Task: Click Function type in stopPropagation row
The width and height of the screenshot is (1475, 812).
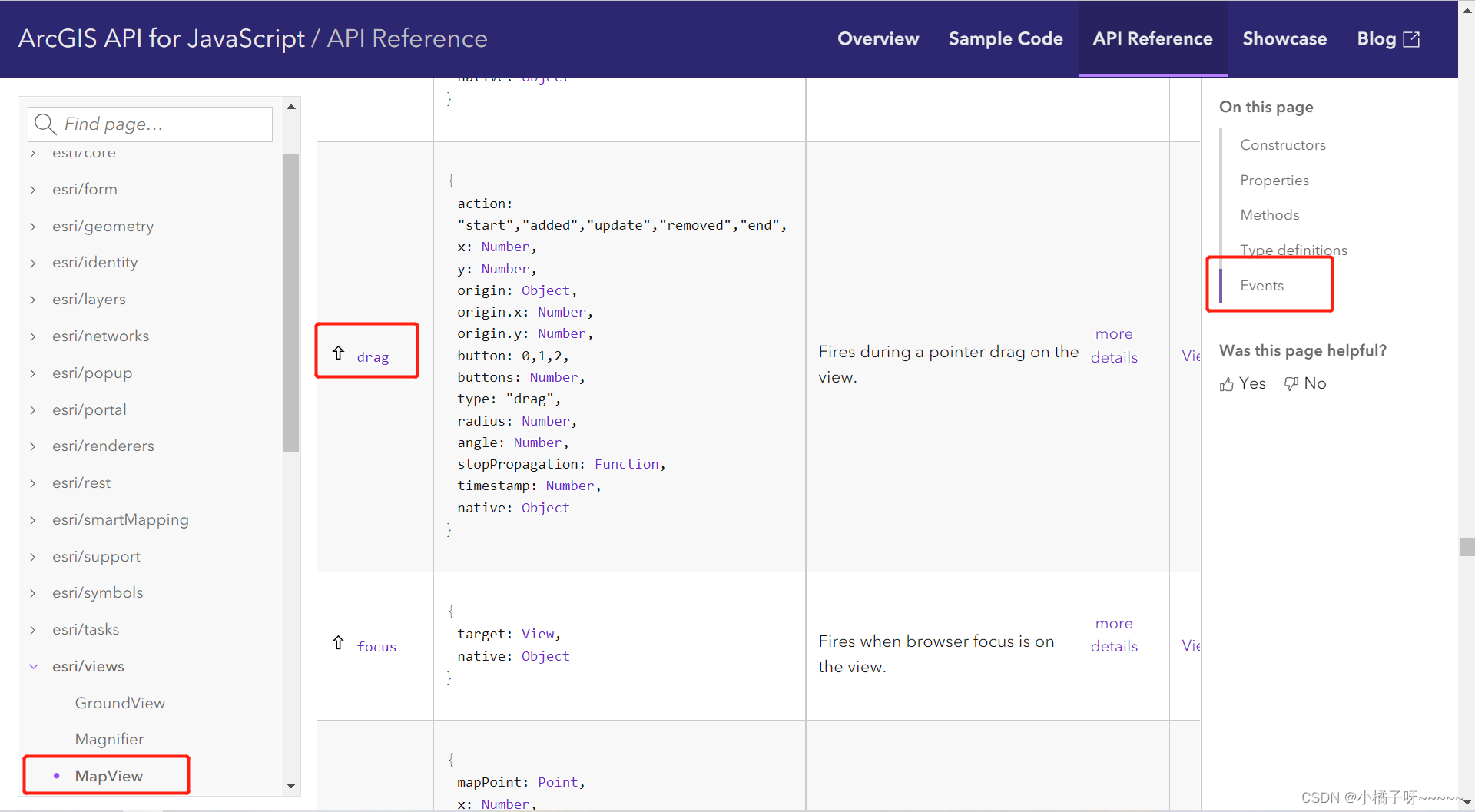Action: (x=626, y=464)
